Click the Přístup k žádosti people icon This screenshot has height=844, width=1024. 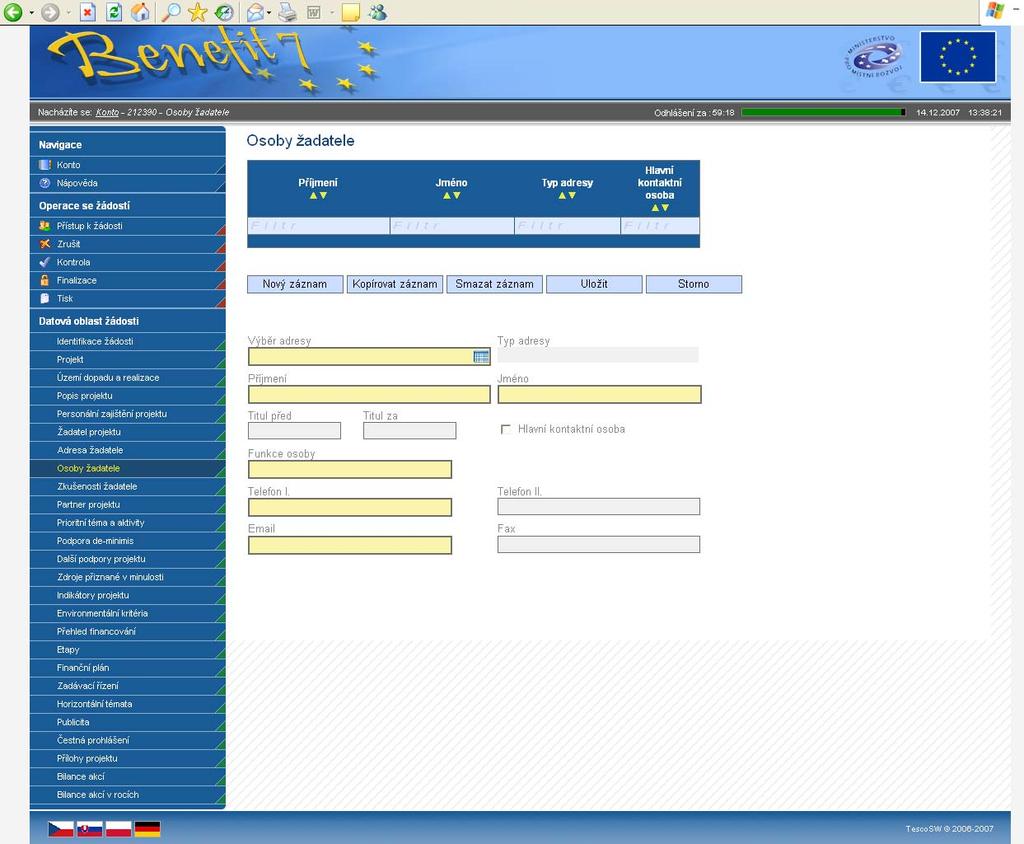coord(45,225)
